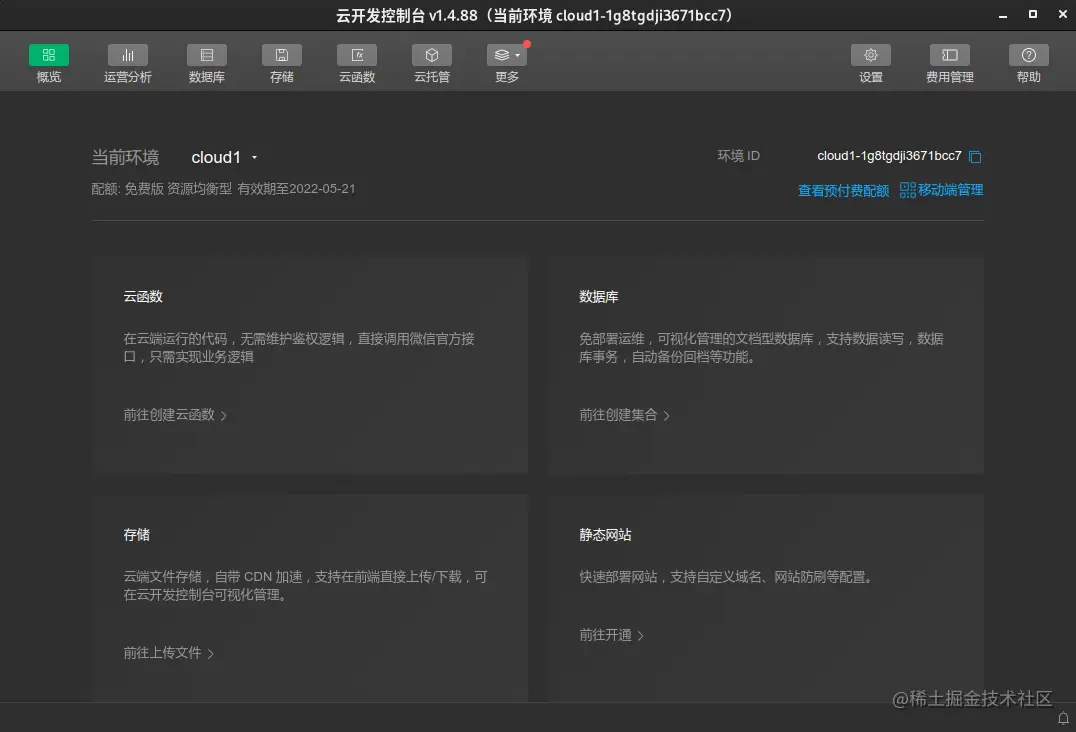Click the 当前环境 label
The image size is (1076, 732).
tap(125, 157)
